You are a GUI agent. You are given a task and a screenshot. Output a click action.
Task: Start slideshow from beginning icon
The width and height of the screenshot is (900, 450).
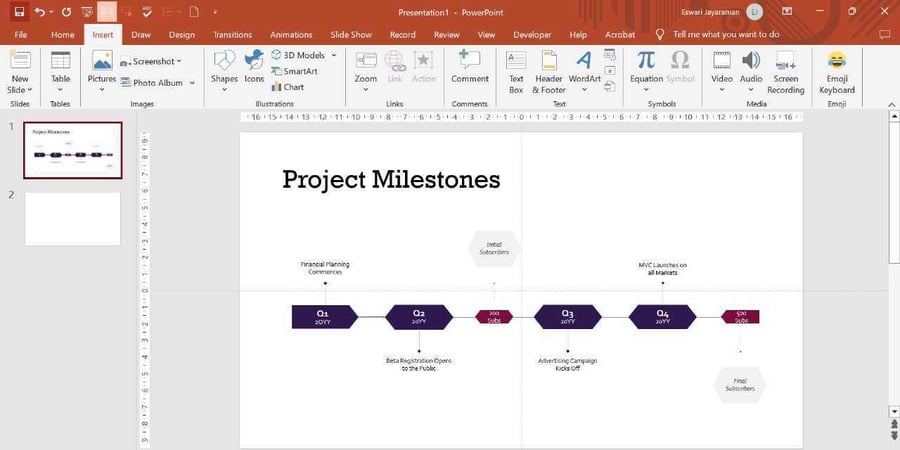87,11
